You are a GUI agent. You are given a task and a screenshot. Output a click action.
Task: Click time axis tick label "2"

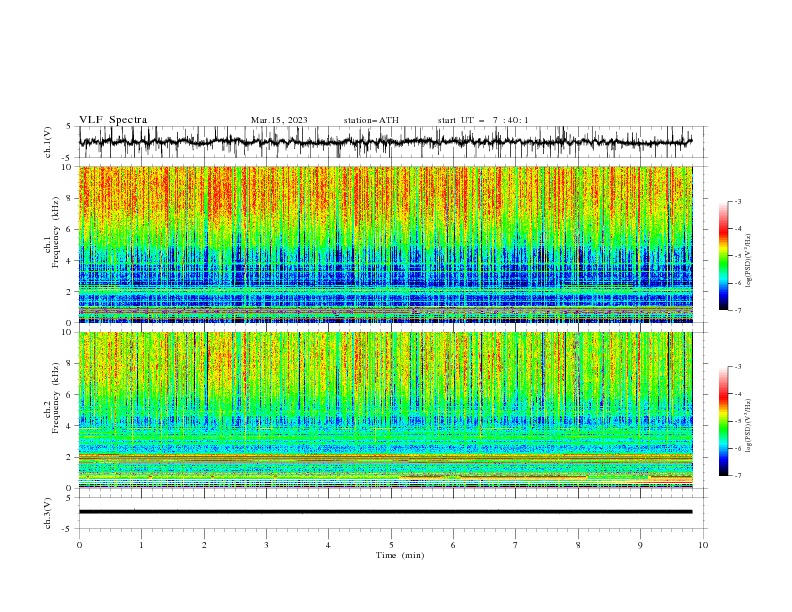[x=204, y=545]
